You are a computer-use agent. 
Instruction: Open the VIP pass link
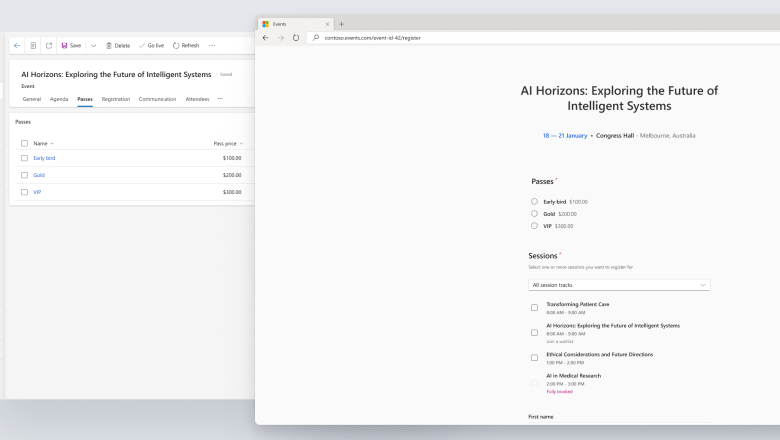click(x=37, y=192)
